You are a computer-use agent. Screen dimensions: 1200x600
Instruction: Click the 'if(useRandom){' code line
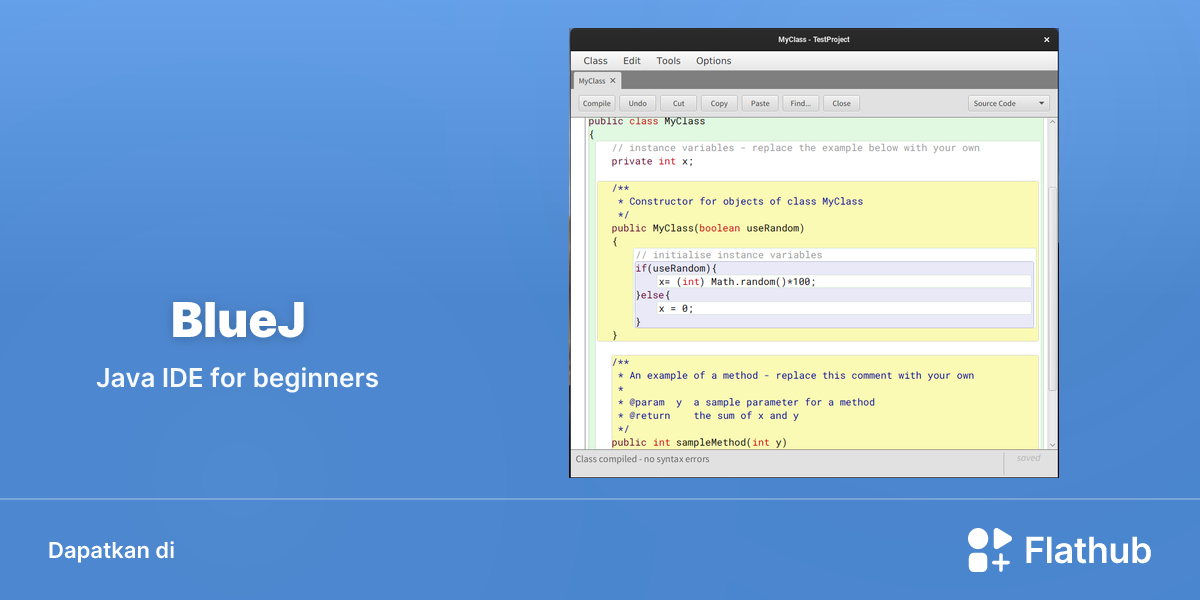[676, 268]
